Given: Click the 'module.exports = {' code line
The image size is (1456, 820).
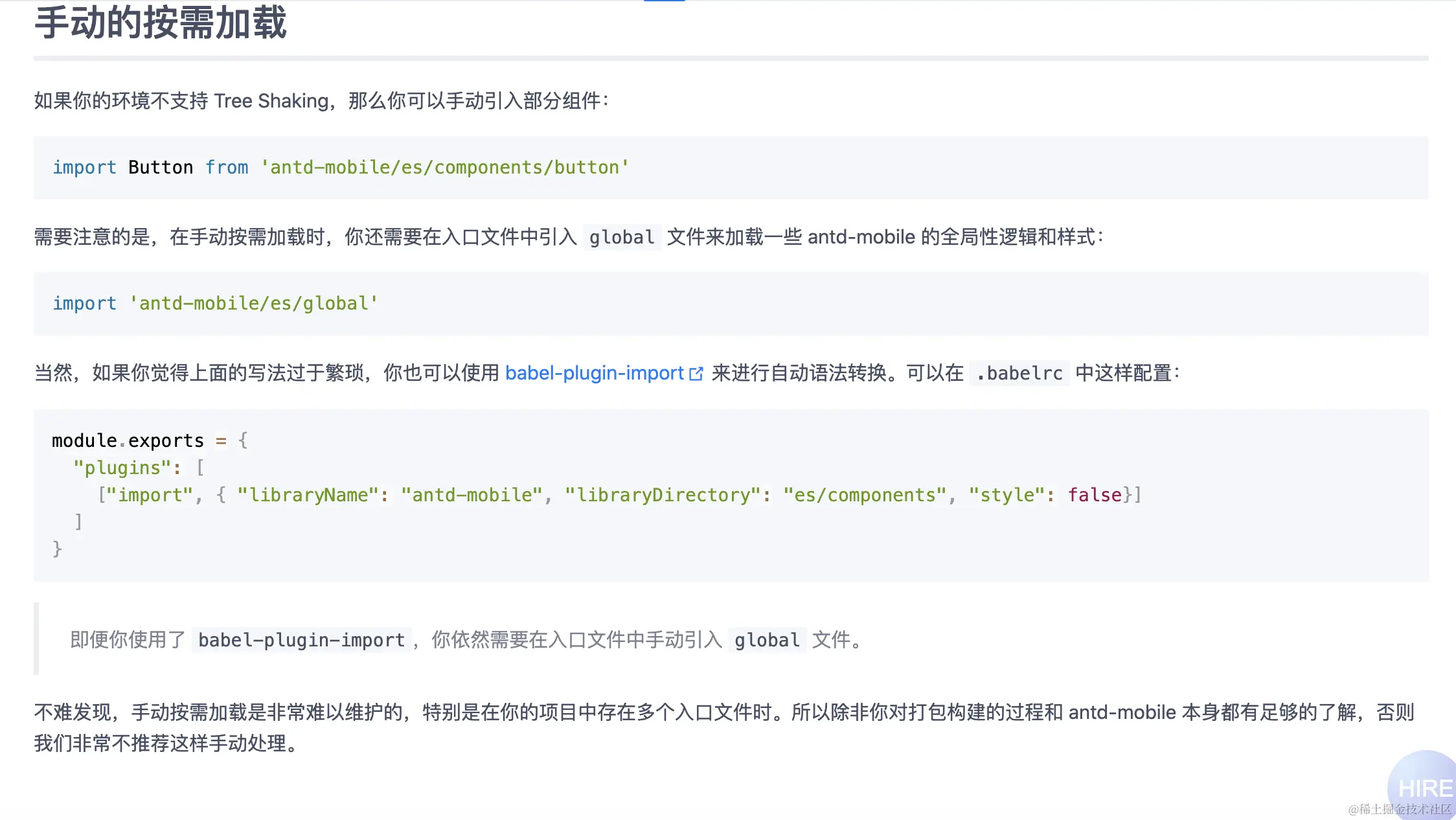Looking at the screenshot, I should 150,440.
